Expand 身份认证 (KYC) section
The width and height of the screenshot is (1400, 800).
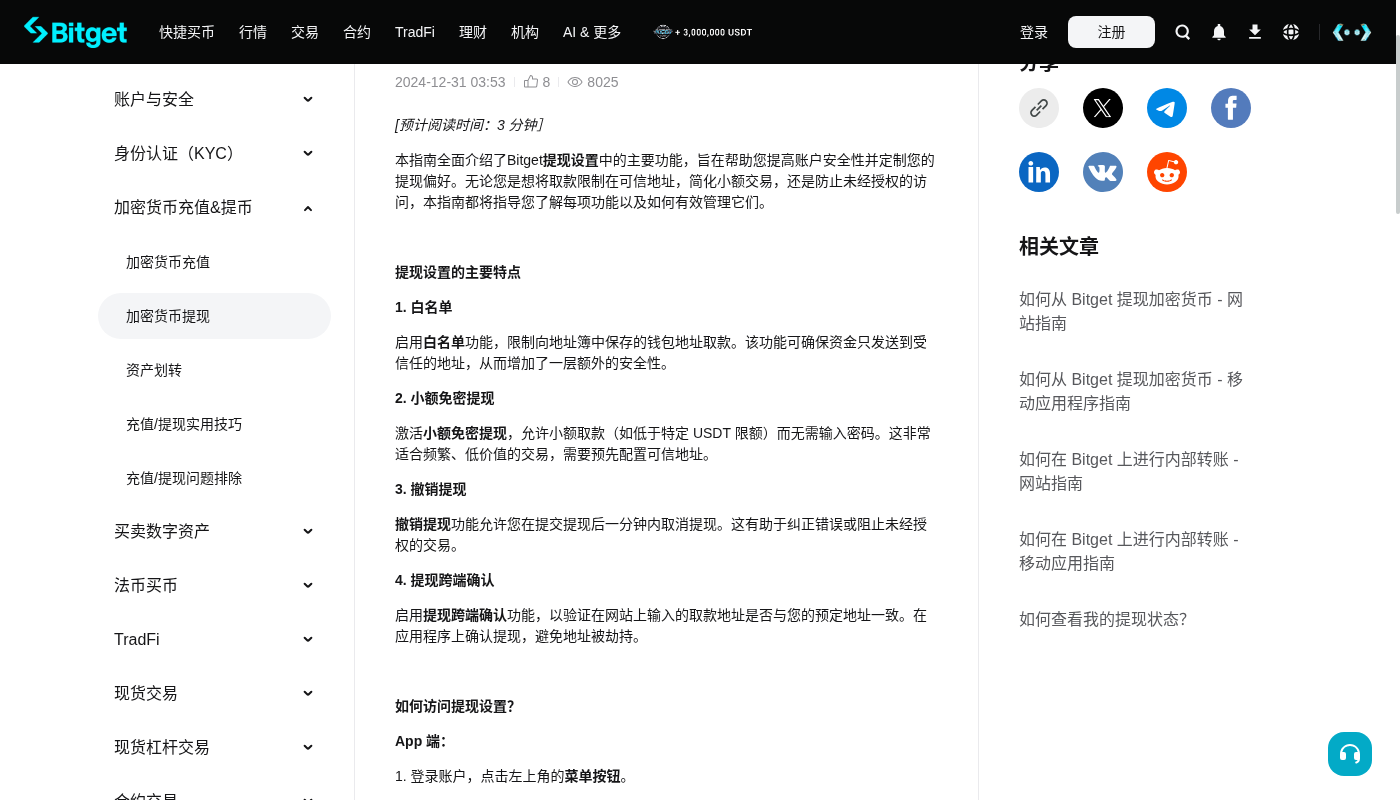click(x=214, y=153)
